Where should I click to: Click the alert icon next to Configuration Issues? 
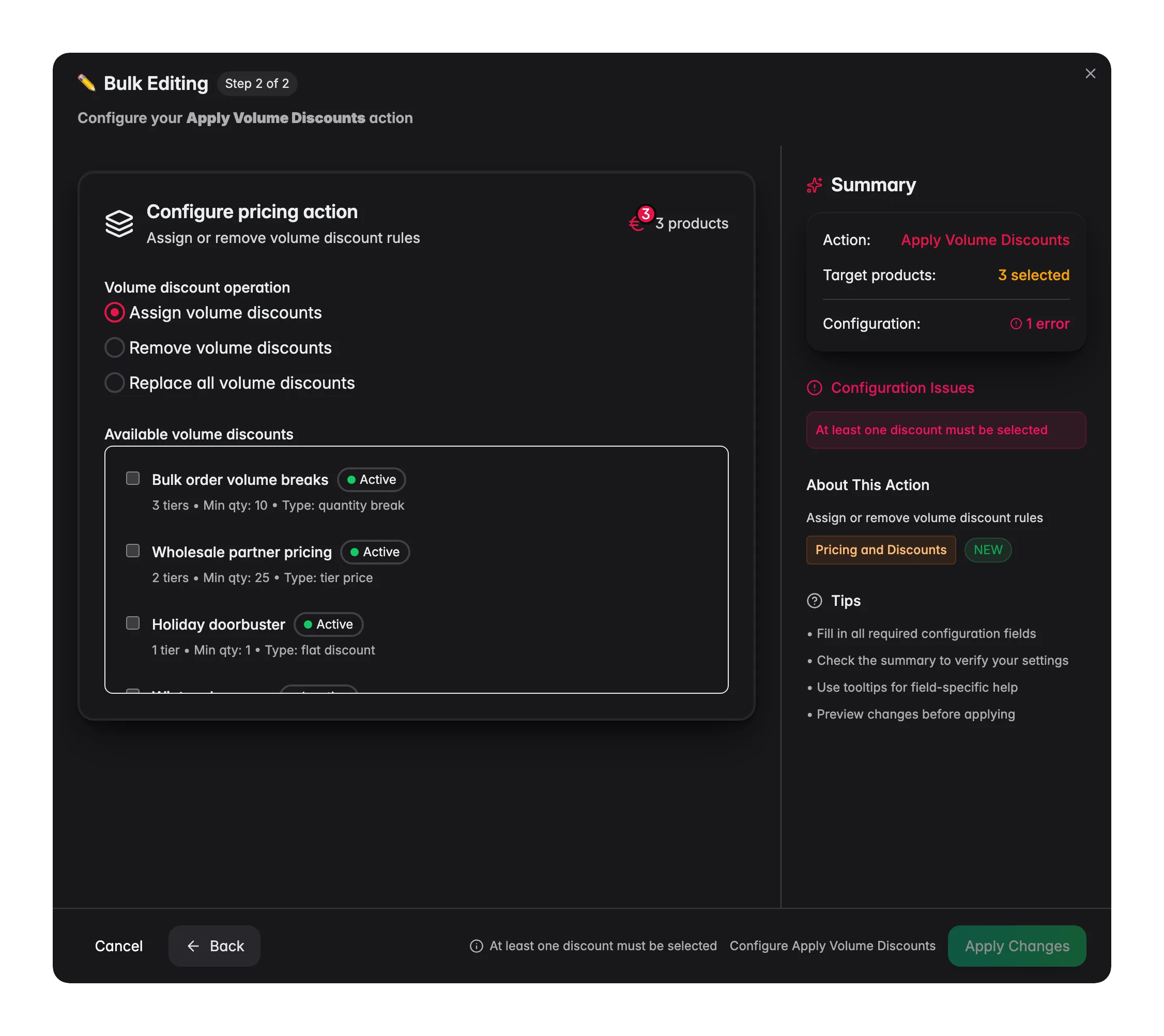(x=815, y=388)
